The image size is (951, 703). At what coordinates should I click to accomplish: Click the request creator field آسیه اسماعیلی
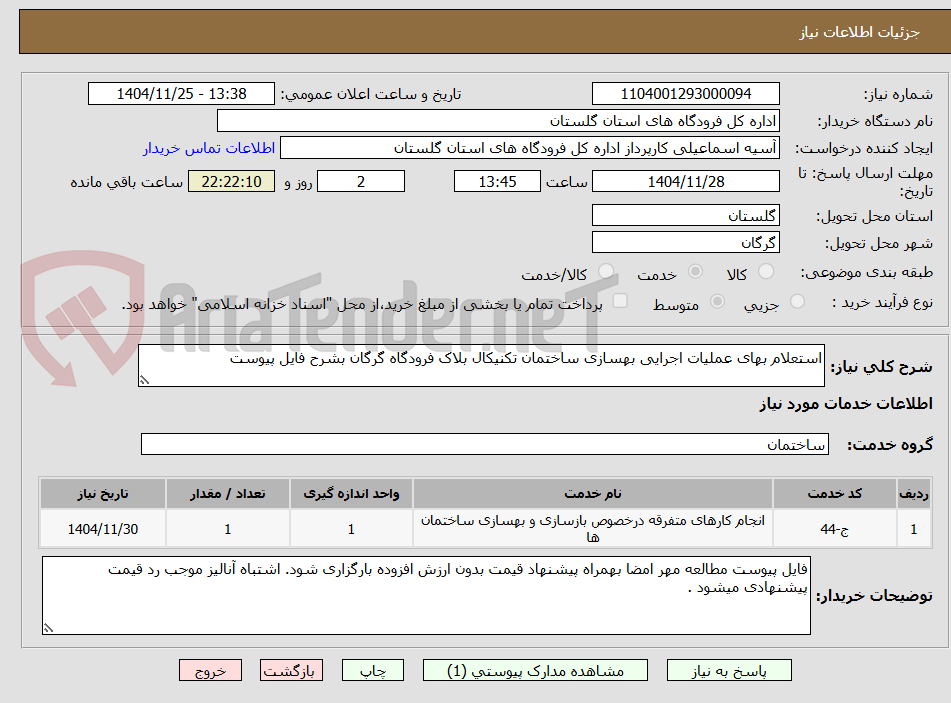[529, 148]
